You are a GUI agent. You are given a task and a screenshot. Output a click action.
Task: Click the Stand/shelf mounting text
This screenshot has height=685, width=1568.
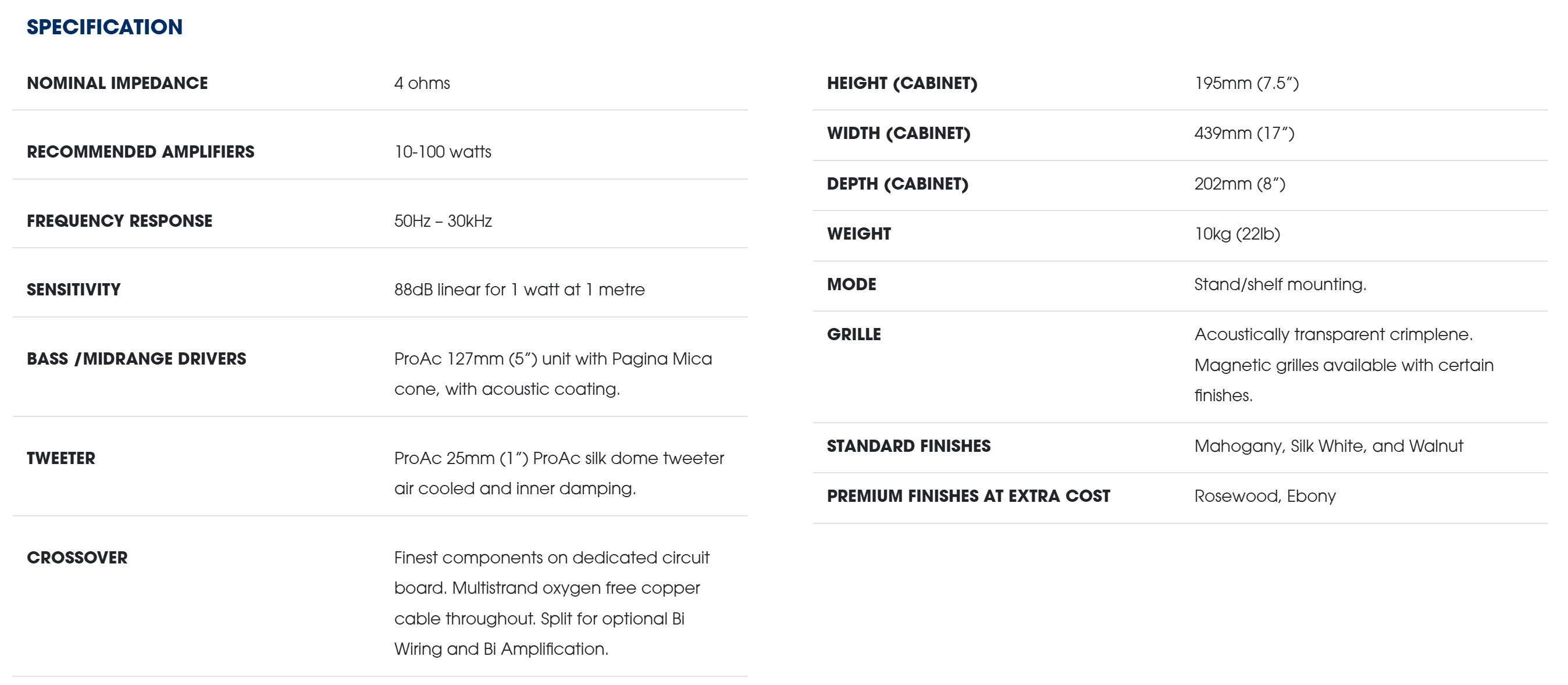(1280, 284)
